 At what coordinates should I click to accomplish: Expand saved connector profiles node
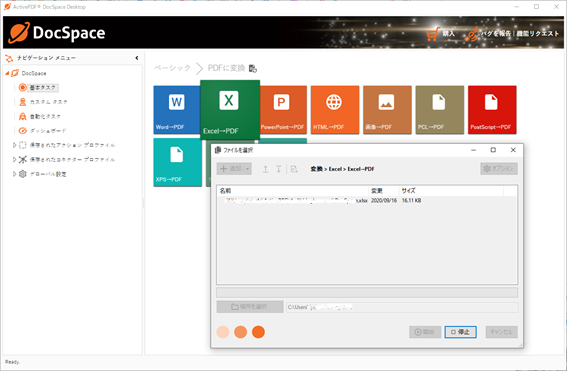14,159
